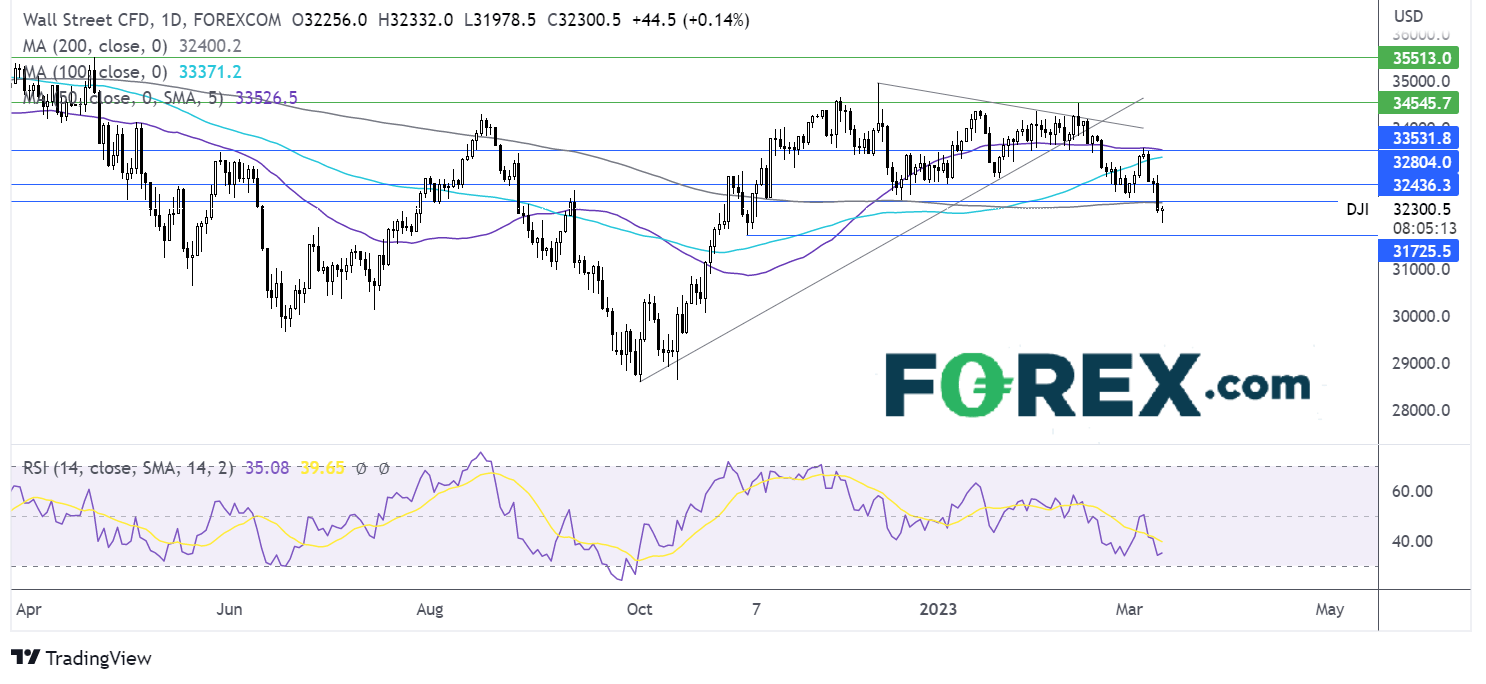The height and width of the screenshot is (684, 1486).
Task: Click the TradingView logo icon
Action: (x=26, y=658)
